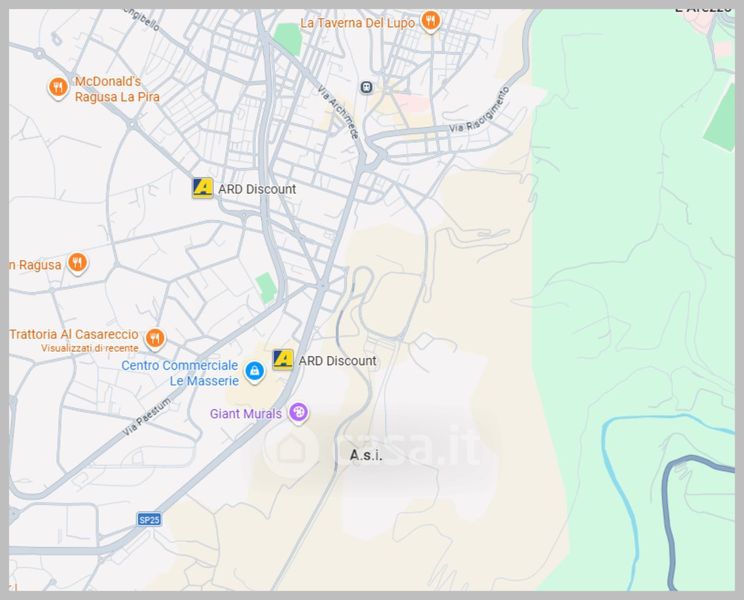Screen dimensions: 744x600
Task: Open the Giant Murals purple attraction icon
Action: point(298,412)
